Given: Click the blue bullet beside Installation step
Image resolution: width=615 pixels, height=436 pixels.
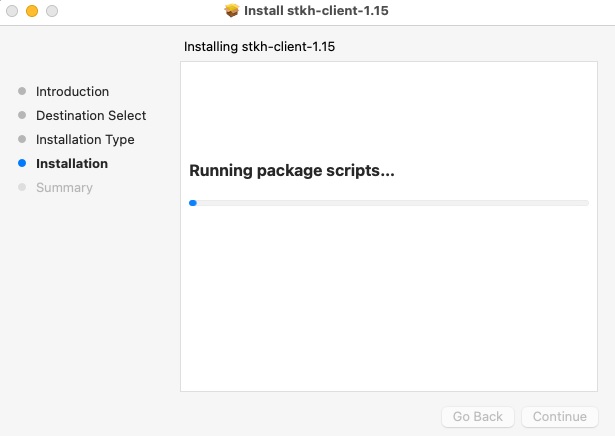Looking at the screenshot, I should (22, 163).
